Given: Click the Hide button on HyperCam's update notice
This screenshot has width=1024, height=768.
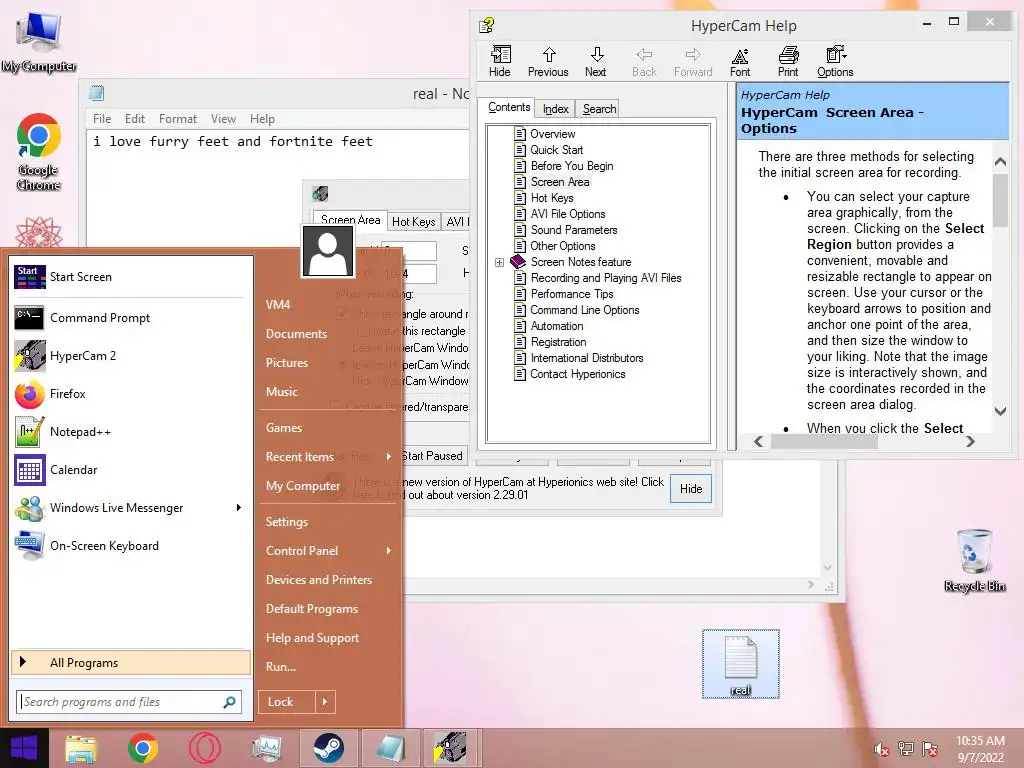Looking at the screenshot, I should 691,489.
